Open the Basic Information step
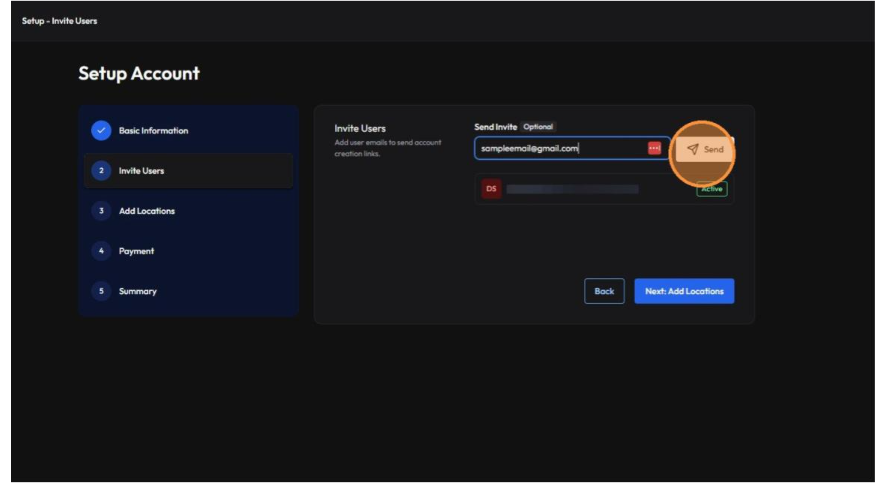The width and height of the screenshot is (876, 491). (x=188, y=131)
